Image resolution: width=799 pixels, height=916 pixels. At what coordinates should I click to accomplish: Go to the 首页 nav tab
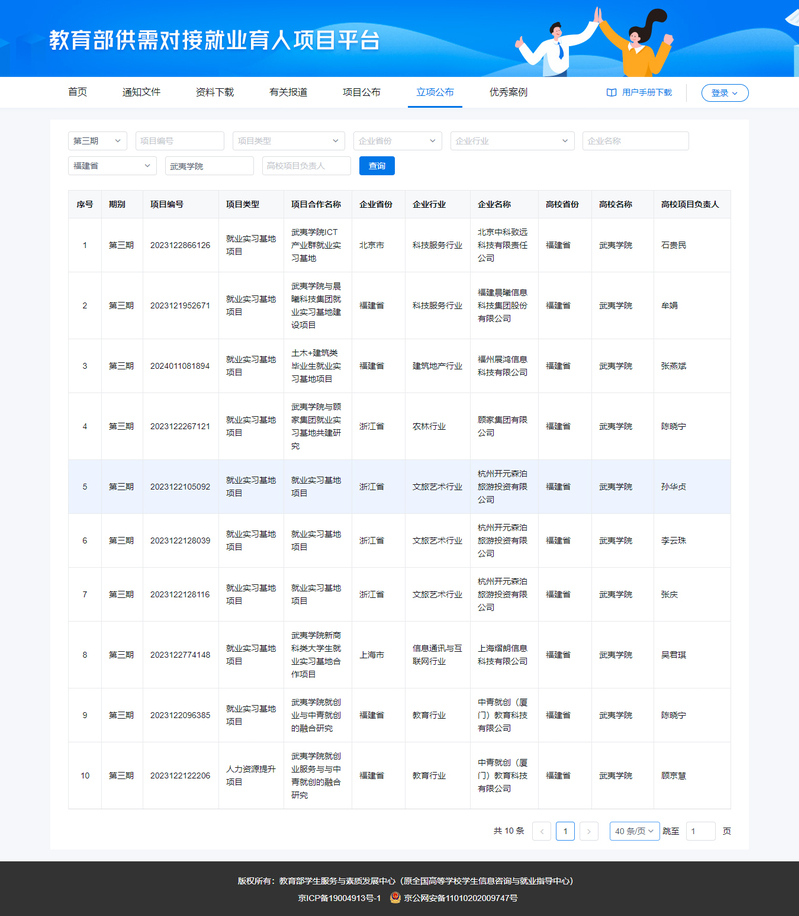point(77,92)
